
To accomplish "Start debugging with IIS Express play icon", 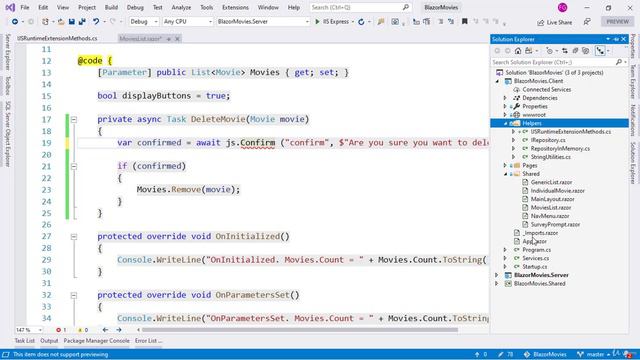I will coord(317,22).
